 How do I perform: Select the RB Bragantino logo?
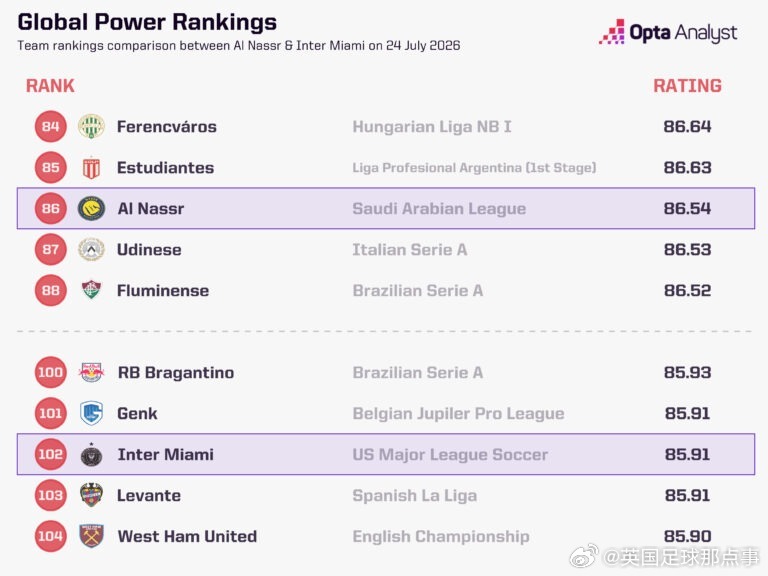point(91,373)
